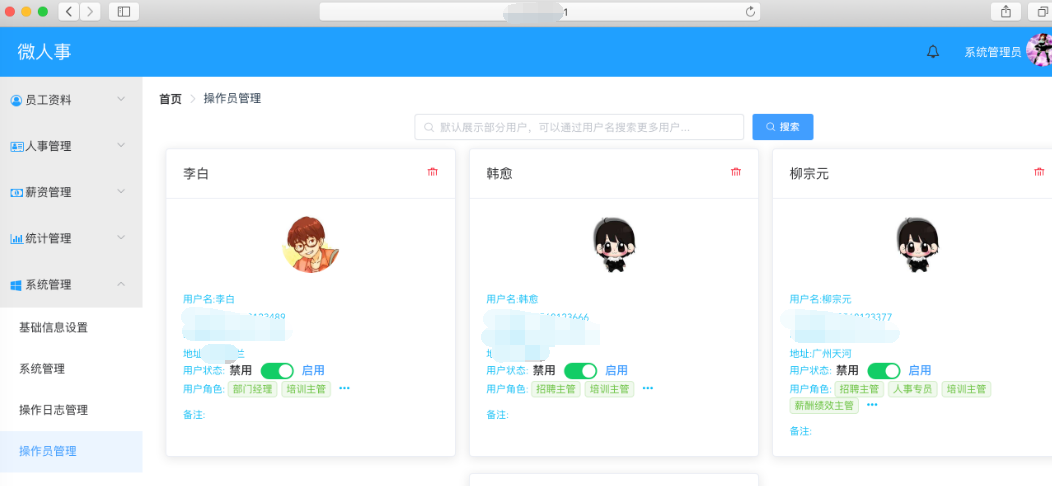Toggle 李白 user status switch
Image resolution: width=1052 pixels, height=486 pixels.
(x=277, y=371)
